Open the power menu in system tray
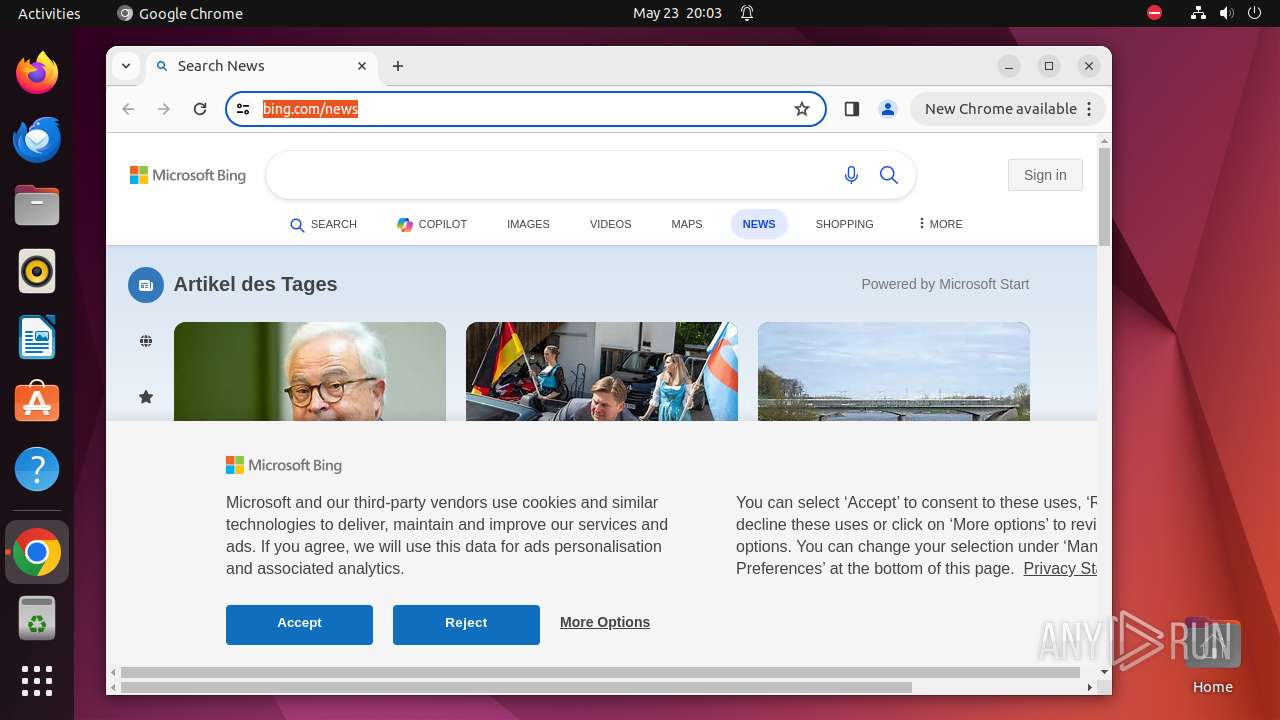This screenshot has height=720, width=1280. click(1254, 13)
